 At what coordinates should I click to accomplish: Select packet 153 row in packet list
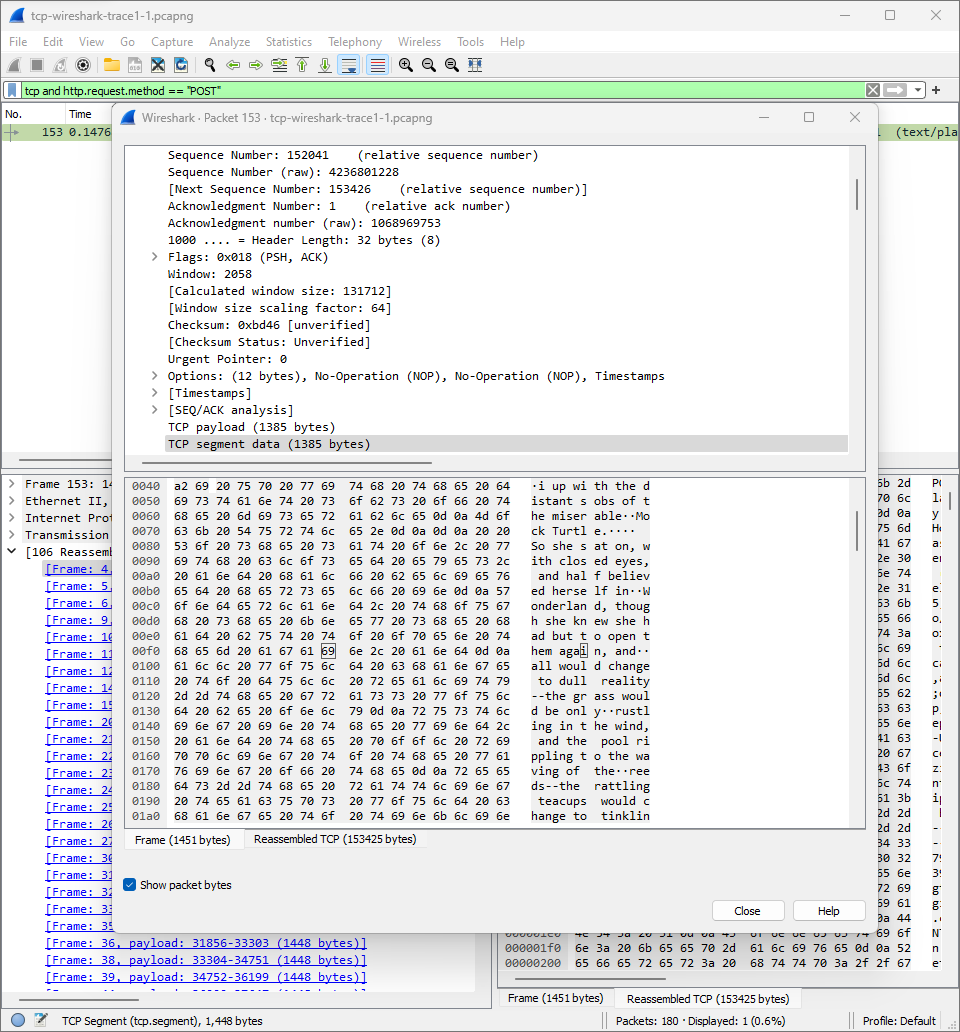click(57, 132)
